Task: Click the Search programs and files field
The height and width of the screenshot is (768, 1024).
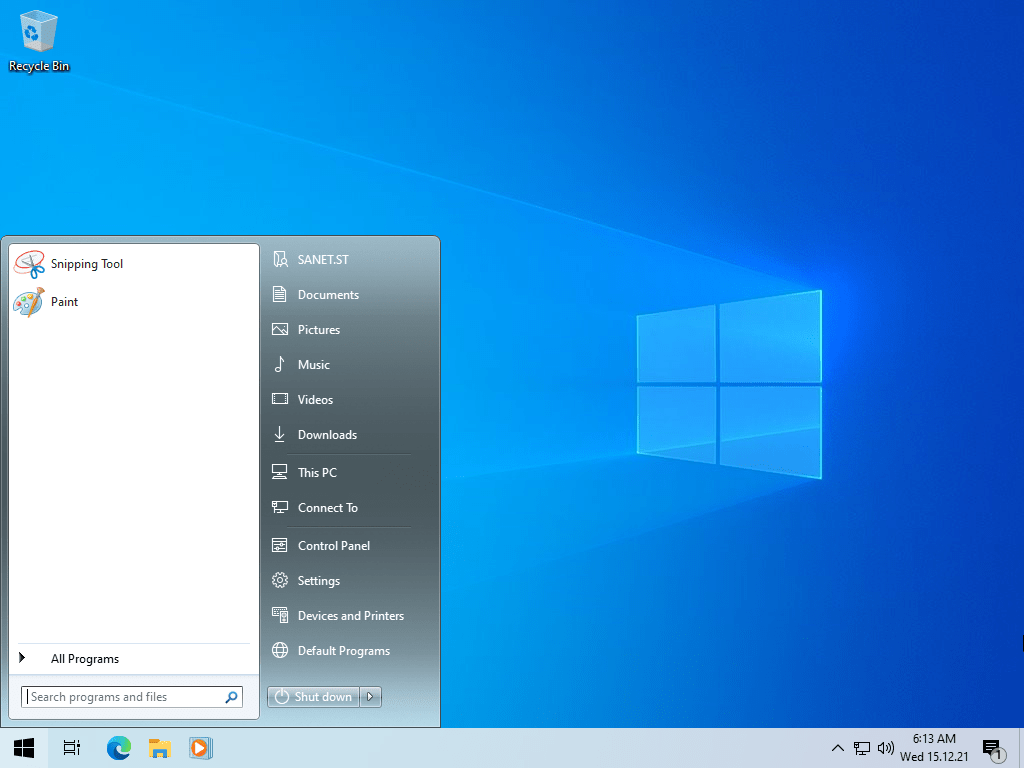Action: 132,697
